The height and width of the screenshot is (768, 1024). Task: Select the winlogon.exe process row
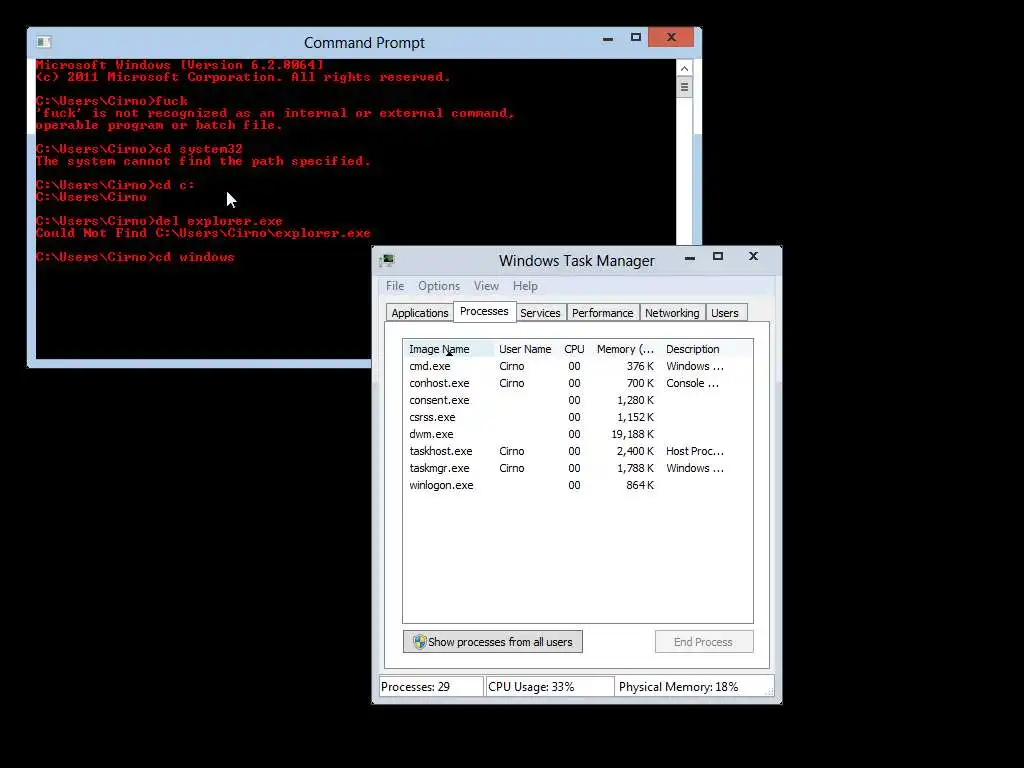(x=577, y=485)
